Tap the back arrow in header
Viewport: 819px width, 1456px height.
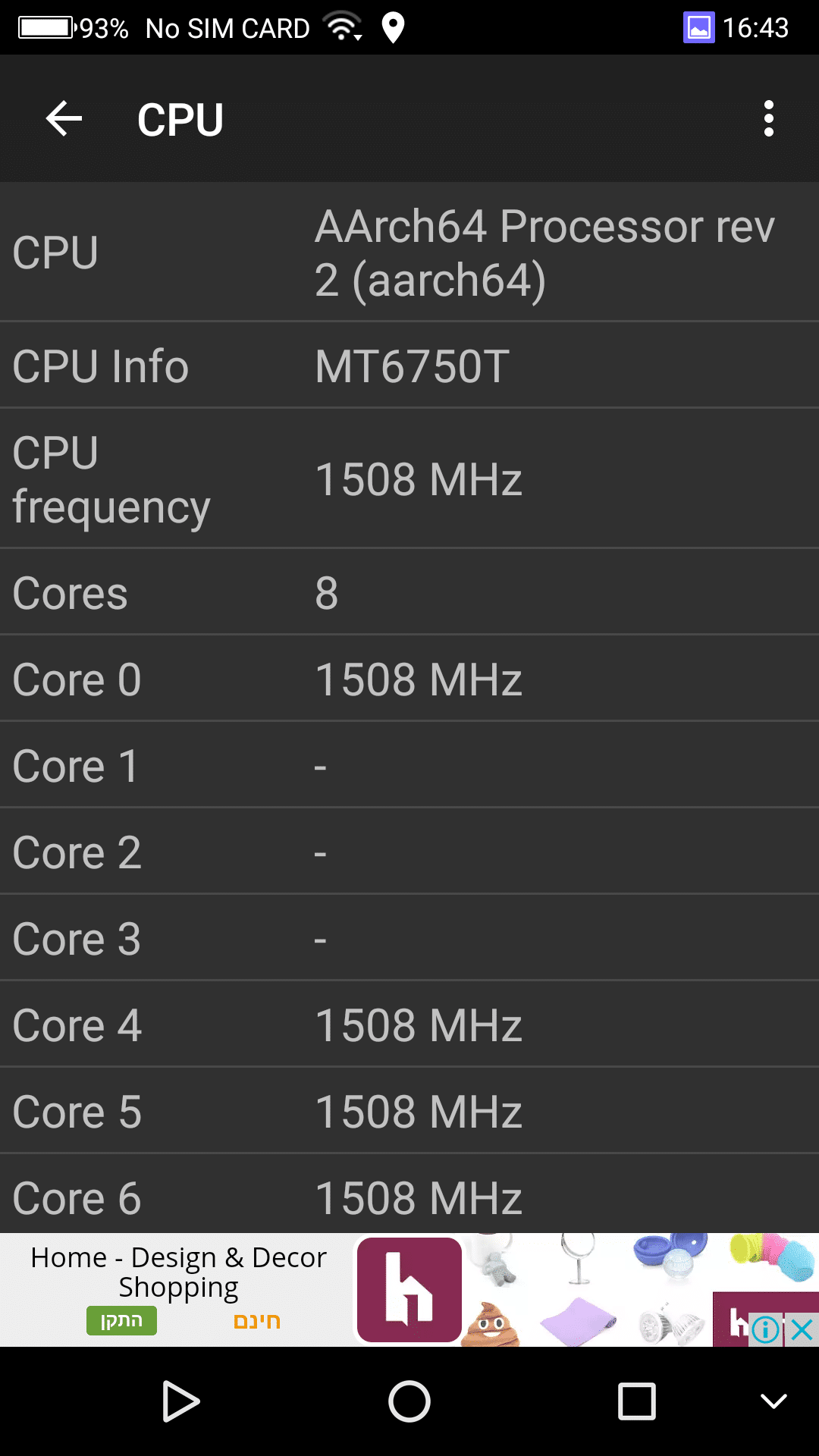[x=64, y=119]
